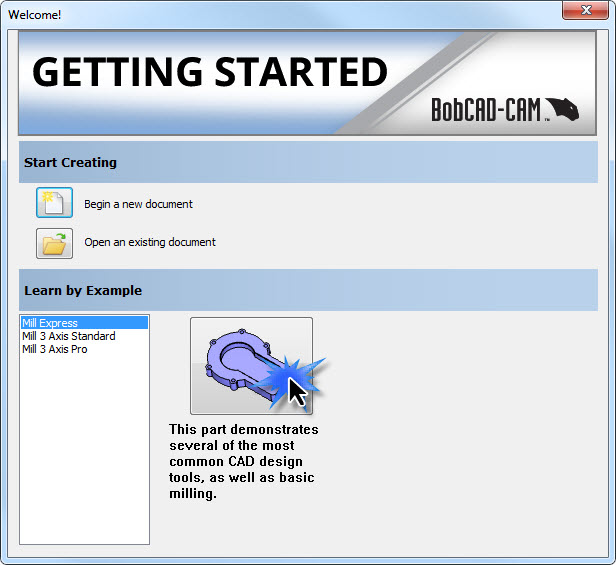Choose Mill 3 Axis Pro example
This screenshot has height=565, width=616.
click(84, 349)
